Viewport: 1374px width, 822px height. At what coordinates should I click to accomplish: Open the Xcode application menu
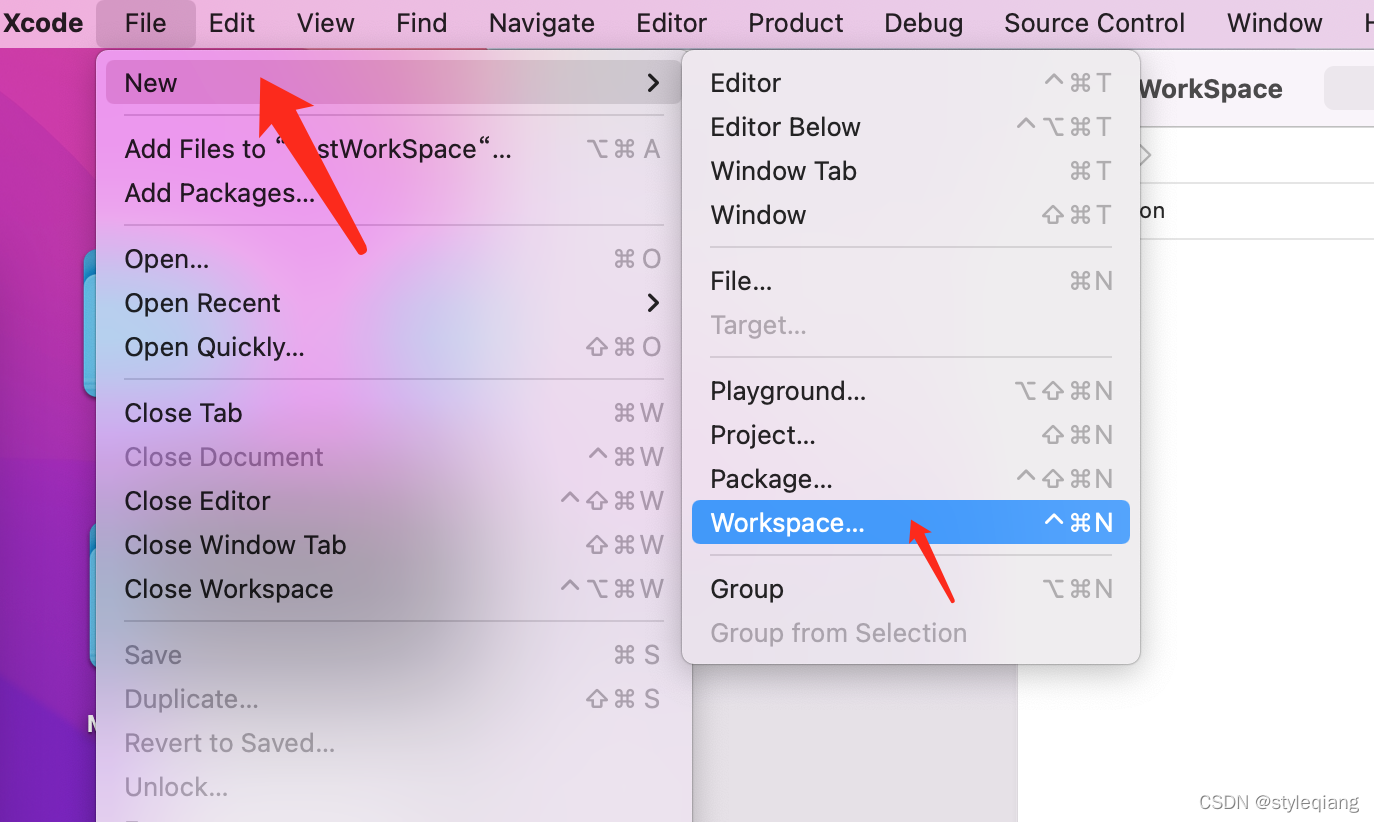click(x=43, y=23)
